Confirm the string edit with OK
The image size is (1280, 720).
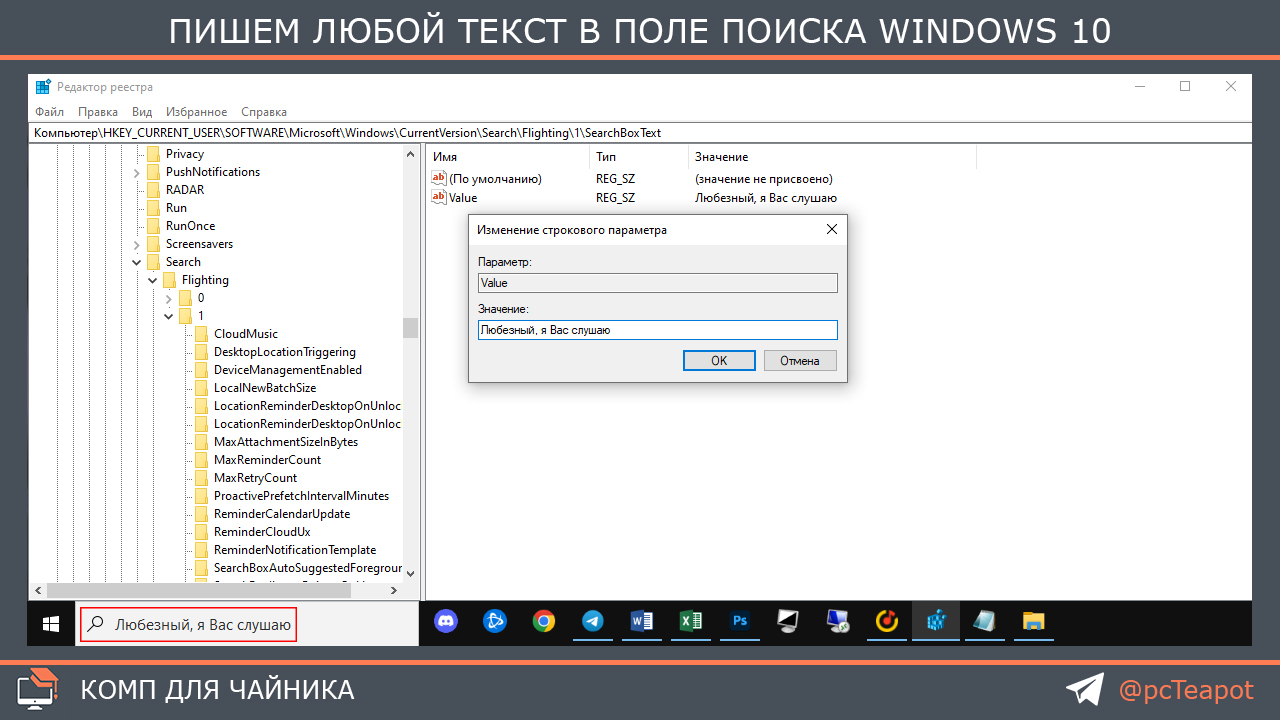tap(719, 361)
